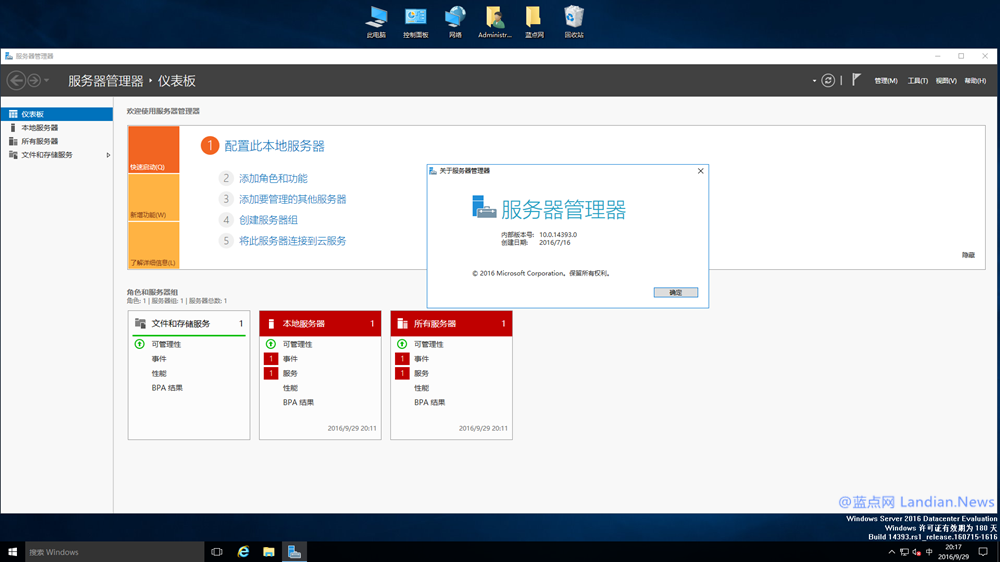Open the navigation history dropdown arrow
Screen dimensions: 1000x562
point(47,81)
